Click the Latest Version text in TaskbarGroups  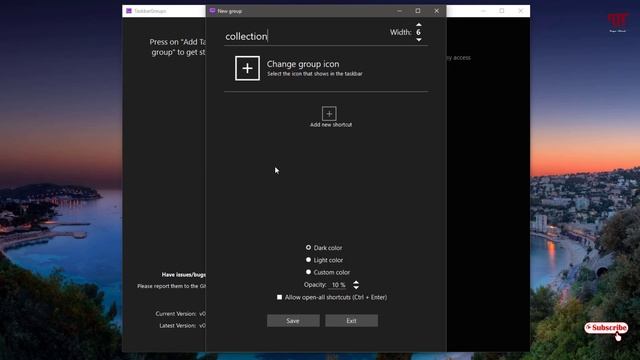tap(182, 325)
